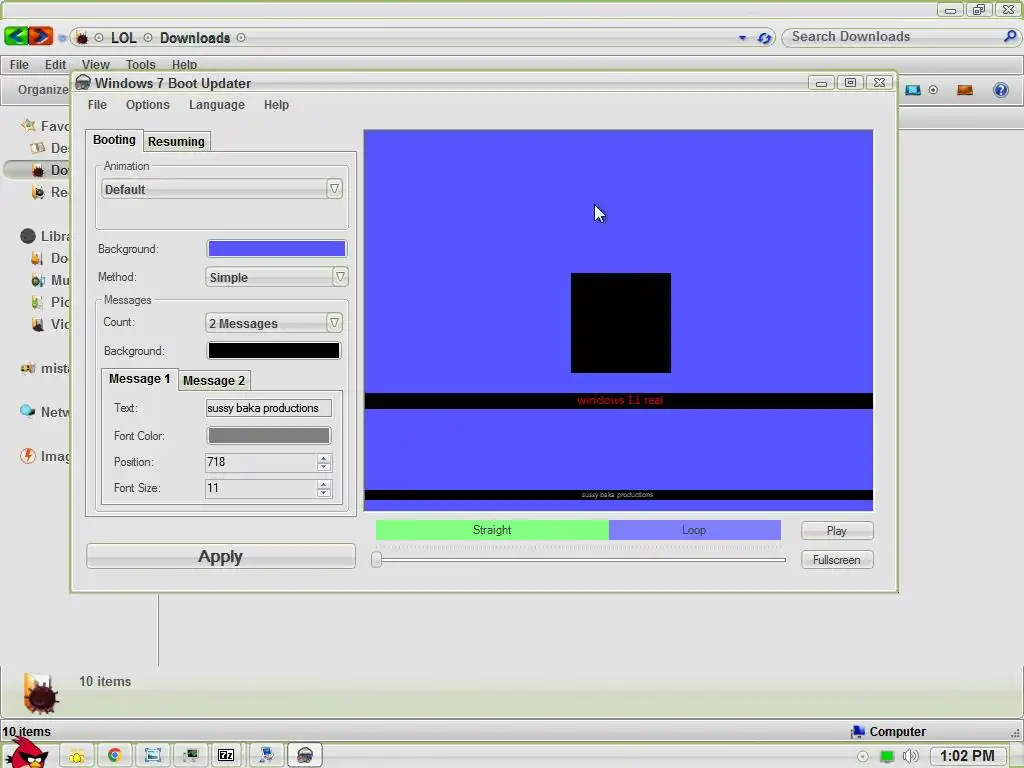Open Boot Updater Help menu
This screenshot has width=1024, height=768.
tap(276, 105)
